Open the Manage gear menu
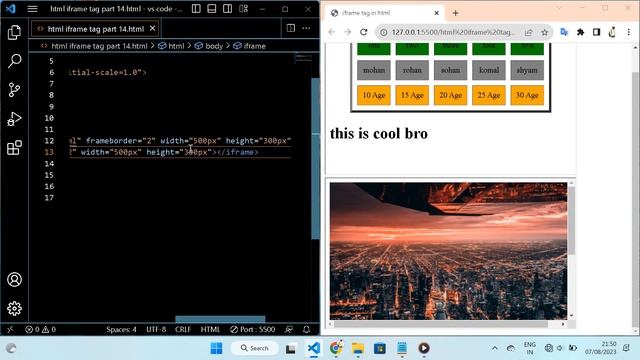The height and width of the screenshot is (360, 640). 14,309
